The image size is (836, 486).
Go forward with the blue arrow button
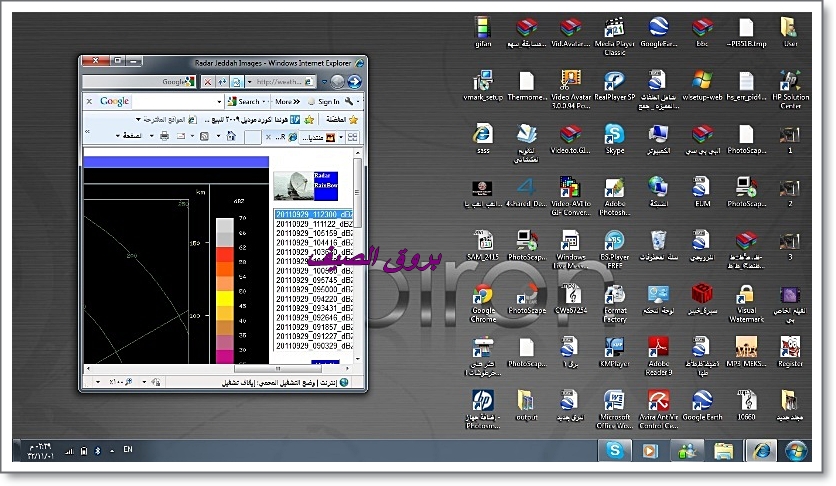click(354, 82)
